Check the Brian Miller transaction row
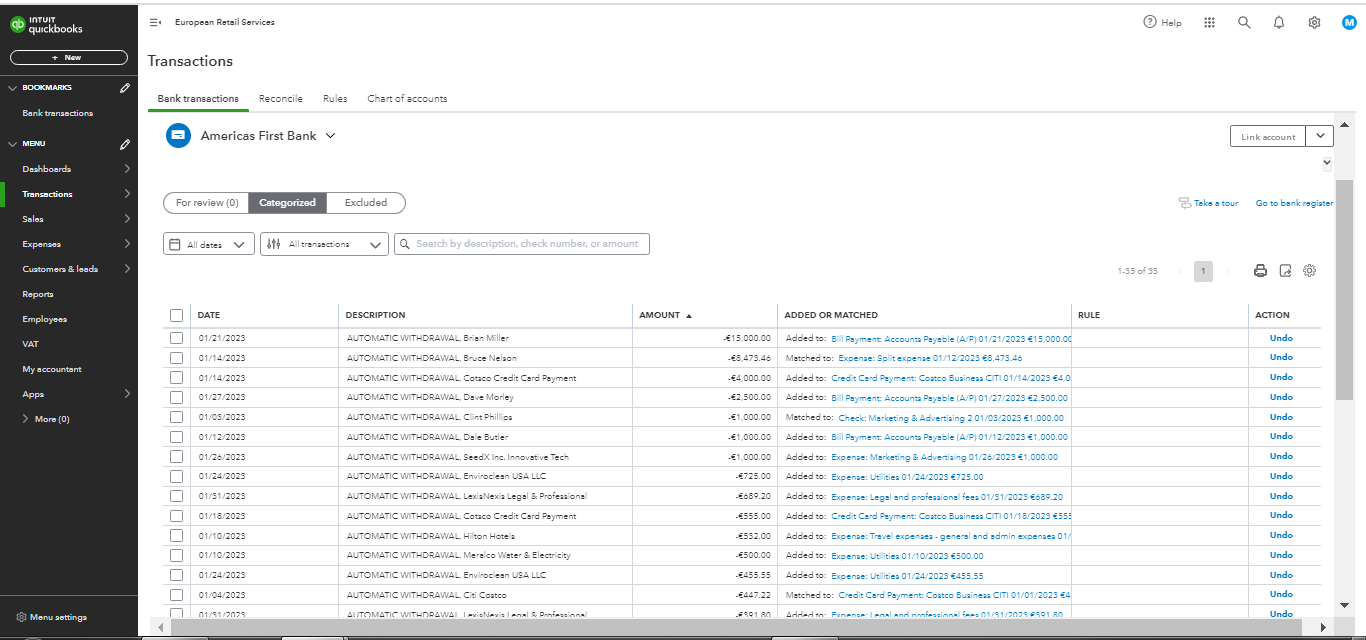This screenshot has width=1366, height=640. [177, 338]
